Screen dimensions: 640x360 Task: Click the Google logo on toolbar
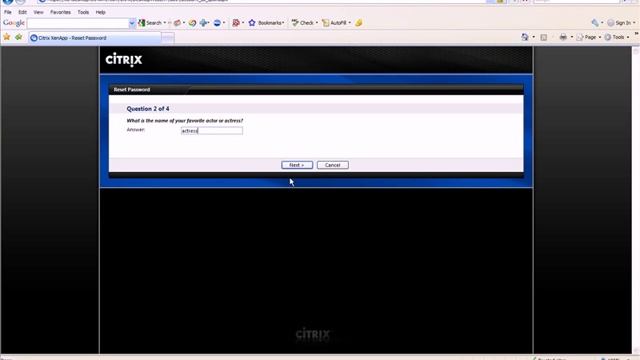point(14,23)
